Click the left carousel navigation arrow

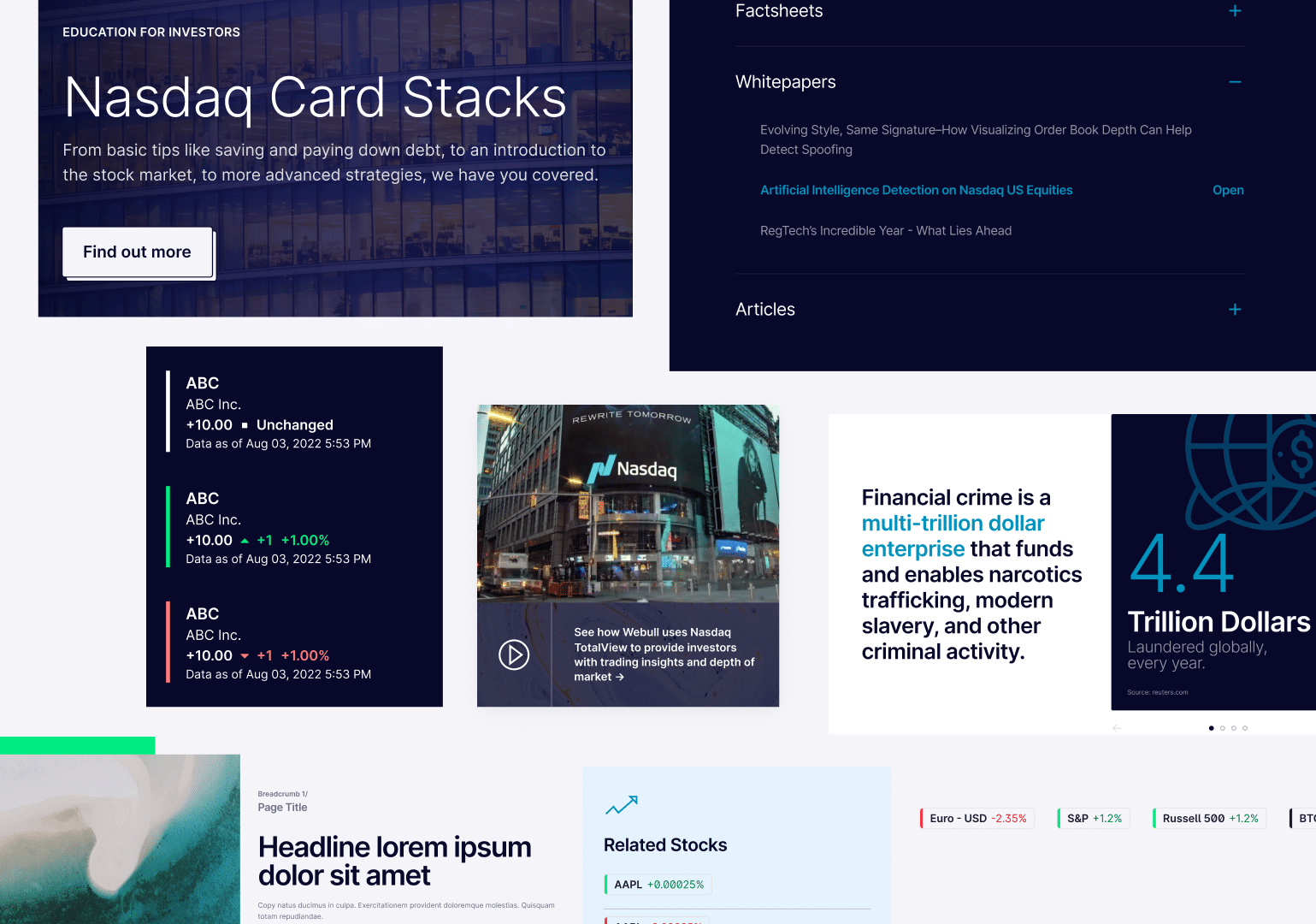tap(1117, 727)
